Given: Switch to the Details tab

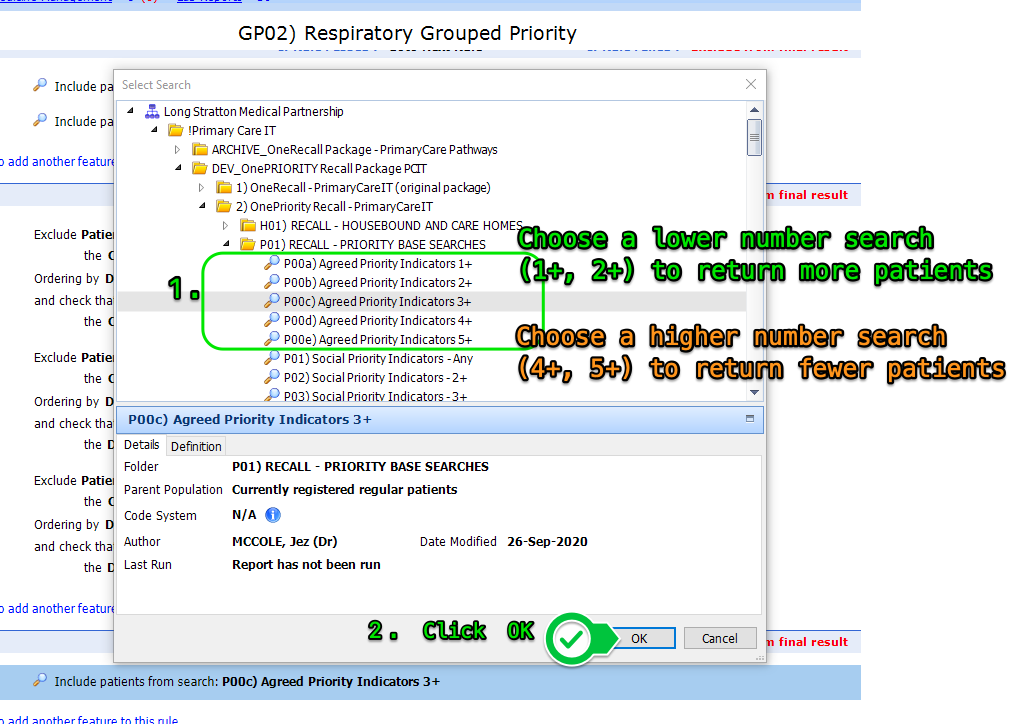Looking at the screenshot, I should [x=142, y=445].
